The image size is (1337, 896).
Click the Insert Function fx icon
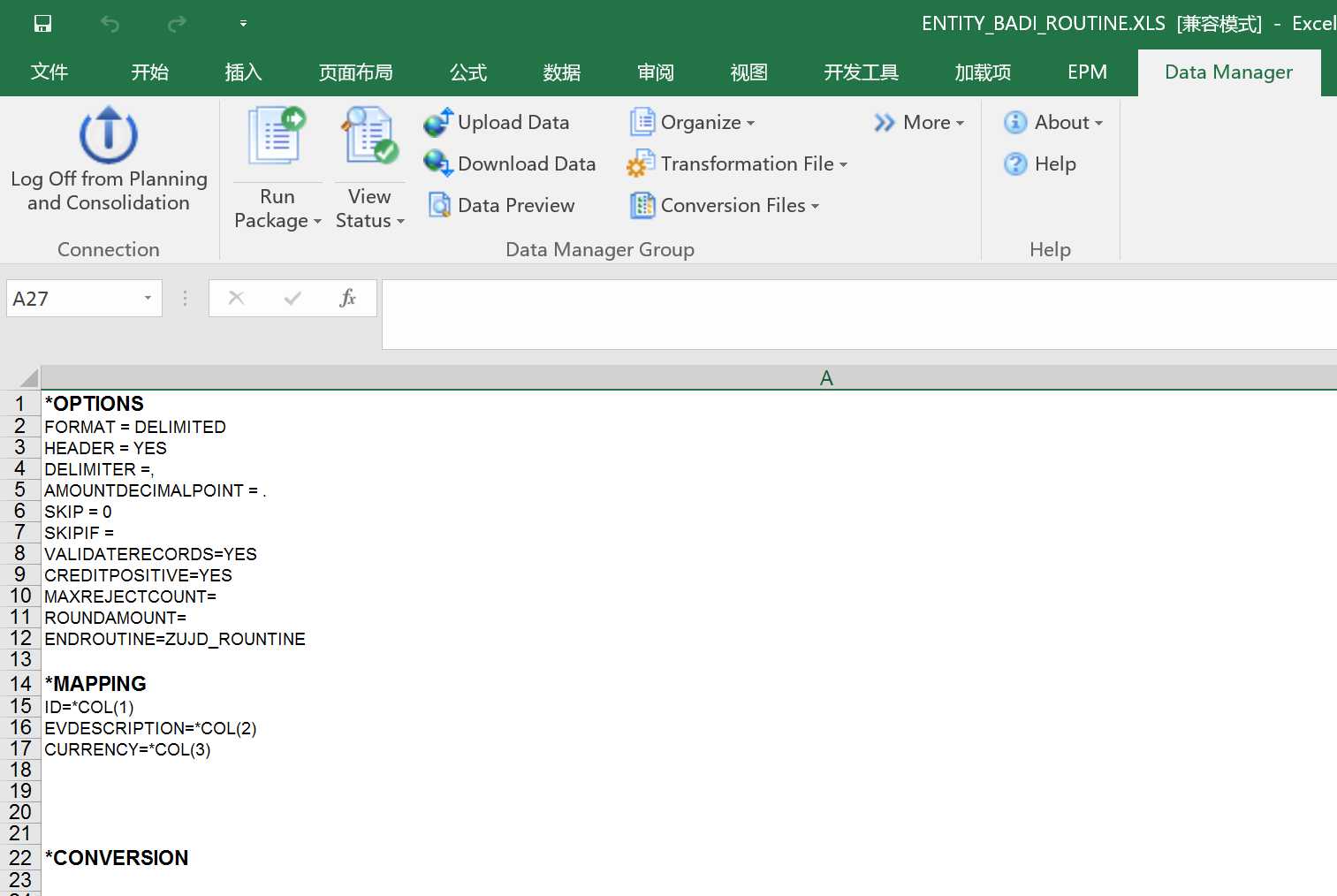tap(347, 299)
